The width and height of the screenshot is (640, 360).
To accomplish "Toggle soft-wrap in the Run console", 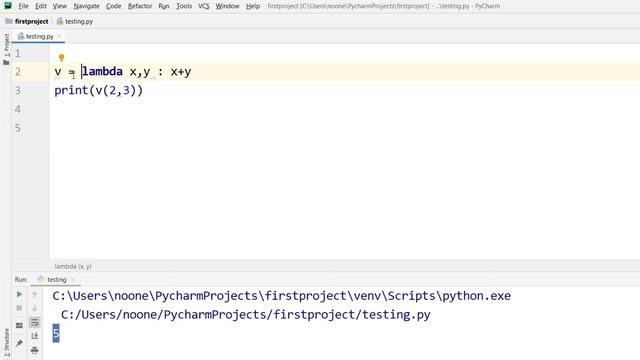I will click(x=35, y=322).
